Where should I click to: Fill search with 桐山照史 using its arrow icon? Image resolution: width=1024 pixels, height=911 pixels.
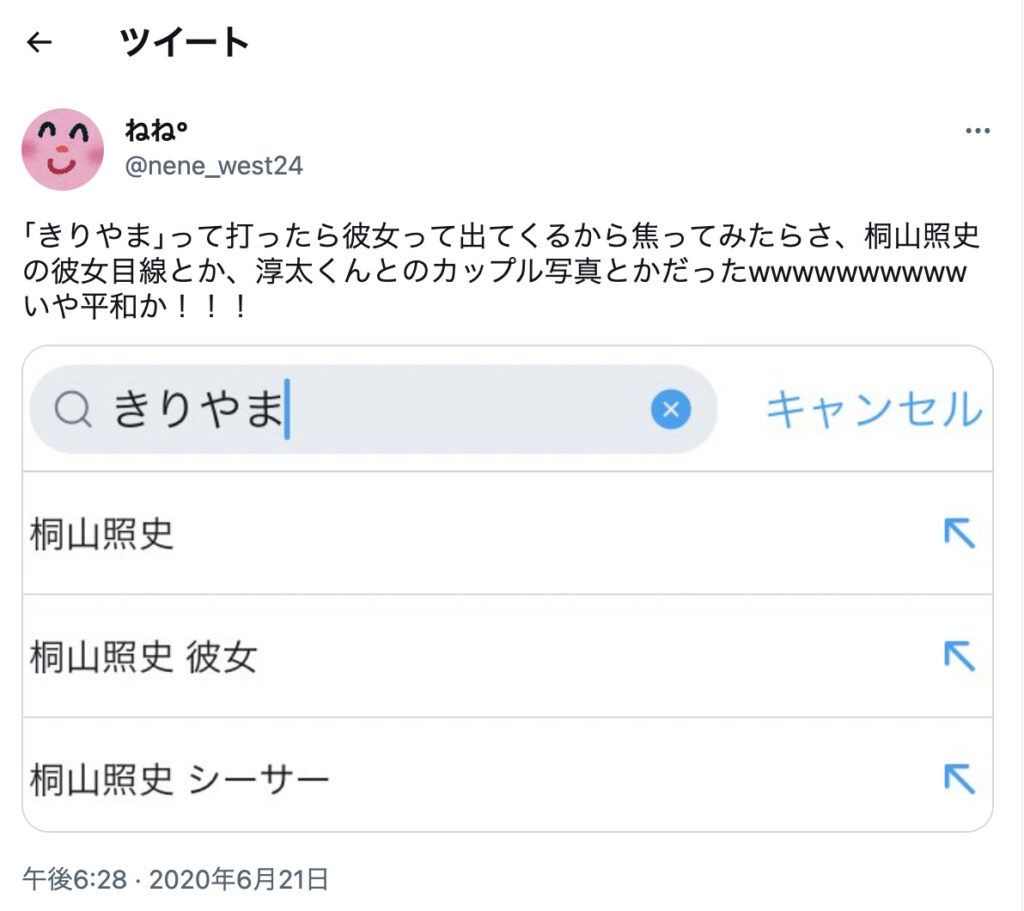[959, 534]
